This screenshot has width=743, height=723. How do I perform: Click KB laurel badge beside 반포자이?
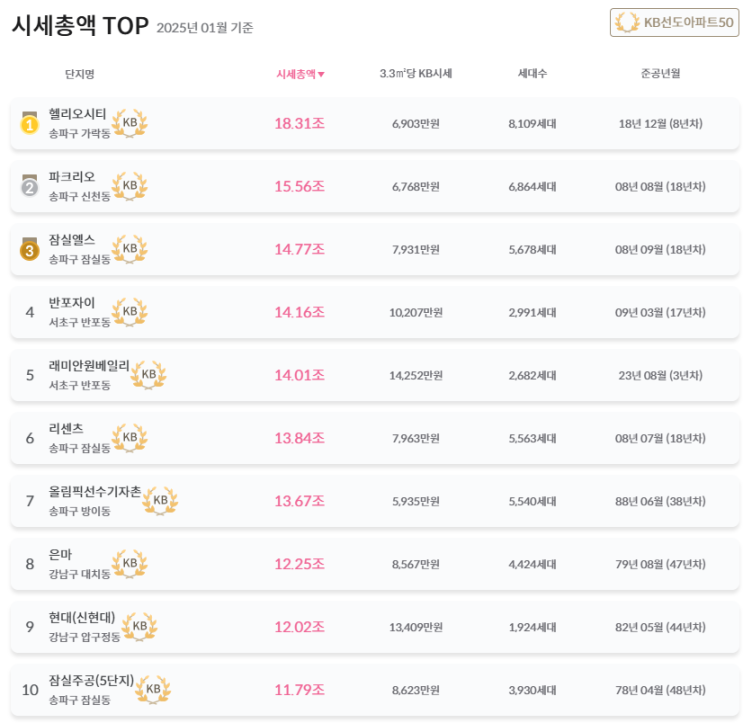click(x=130, y=312)
